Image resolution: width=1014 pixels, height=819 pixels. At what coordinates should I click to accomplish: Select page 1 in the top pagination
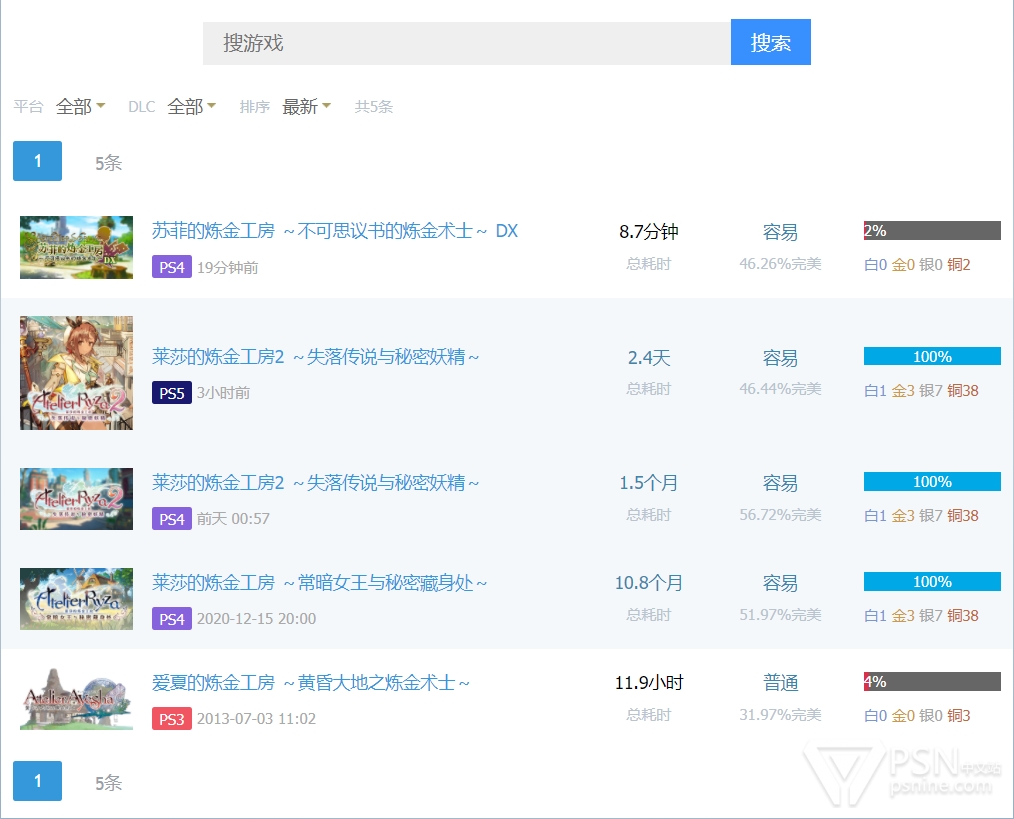(x=38, y=161)
